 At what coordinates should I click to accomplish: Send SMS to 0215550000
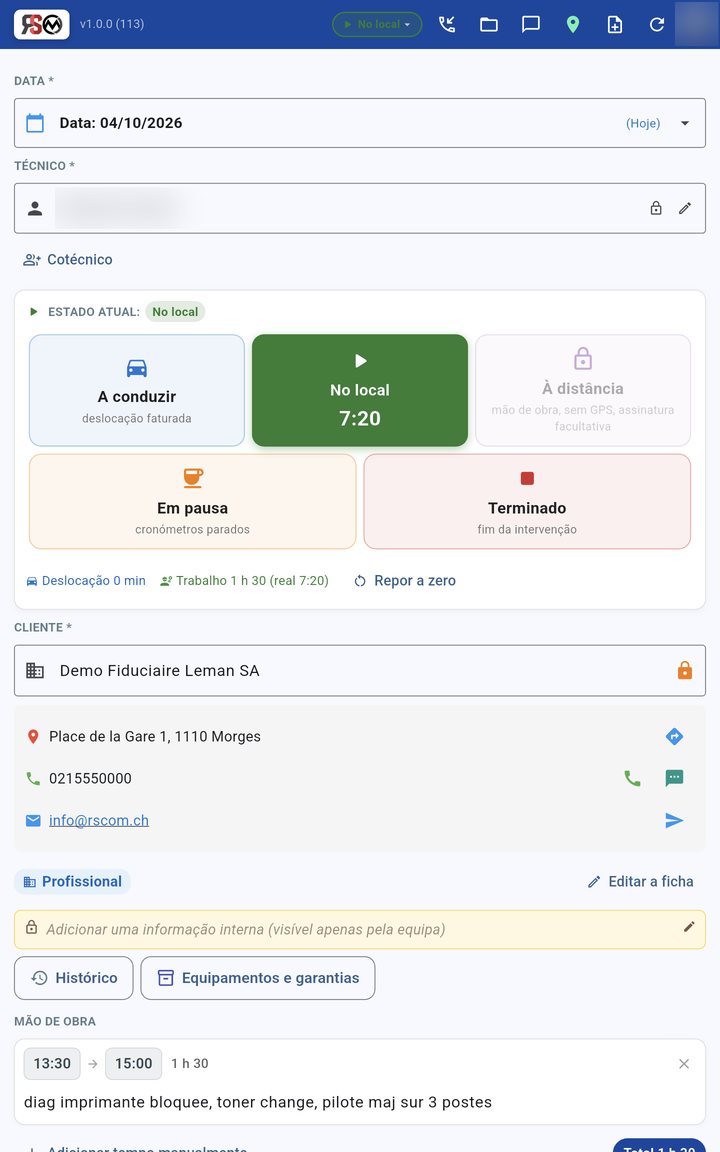[x=674, y=778]
